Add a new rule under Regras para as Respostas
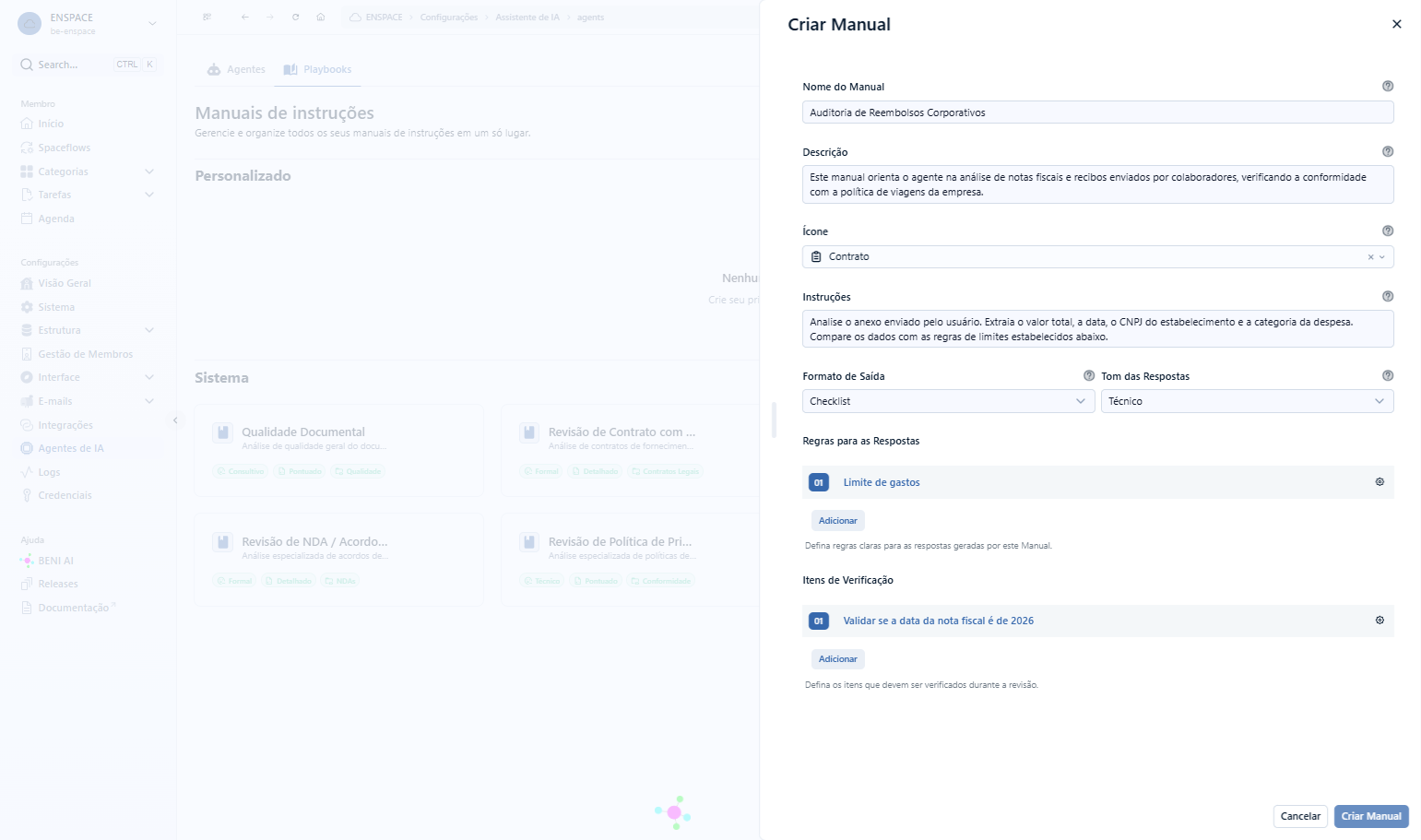The height and width of the screenshot is (840, 1421). [838, 521]
